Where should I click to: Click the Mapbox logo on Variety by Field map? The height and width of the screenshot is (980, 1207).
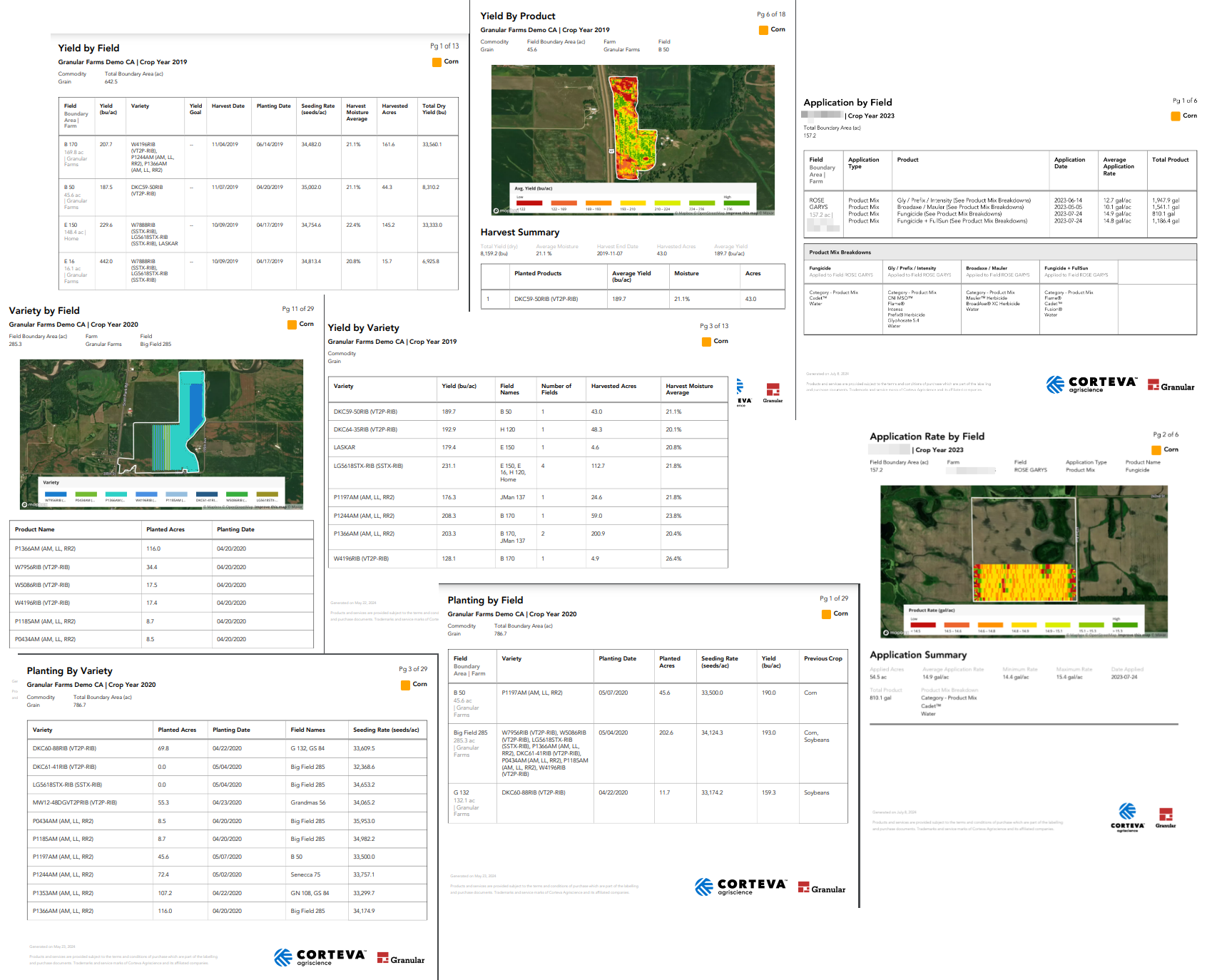click(34, 505)
